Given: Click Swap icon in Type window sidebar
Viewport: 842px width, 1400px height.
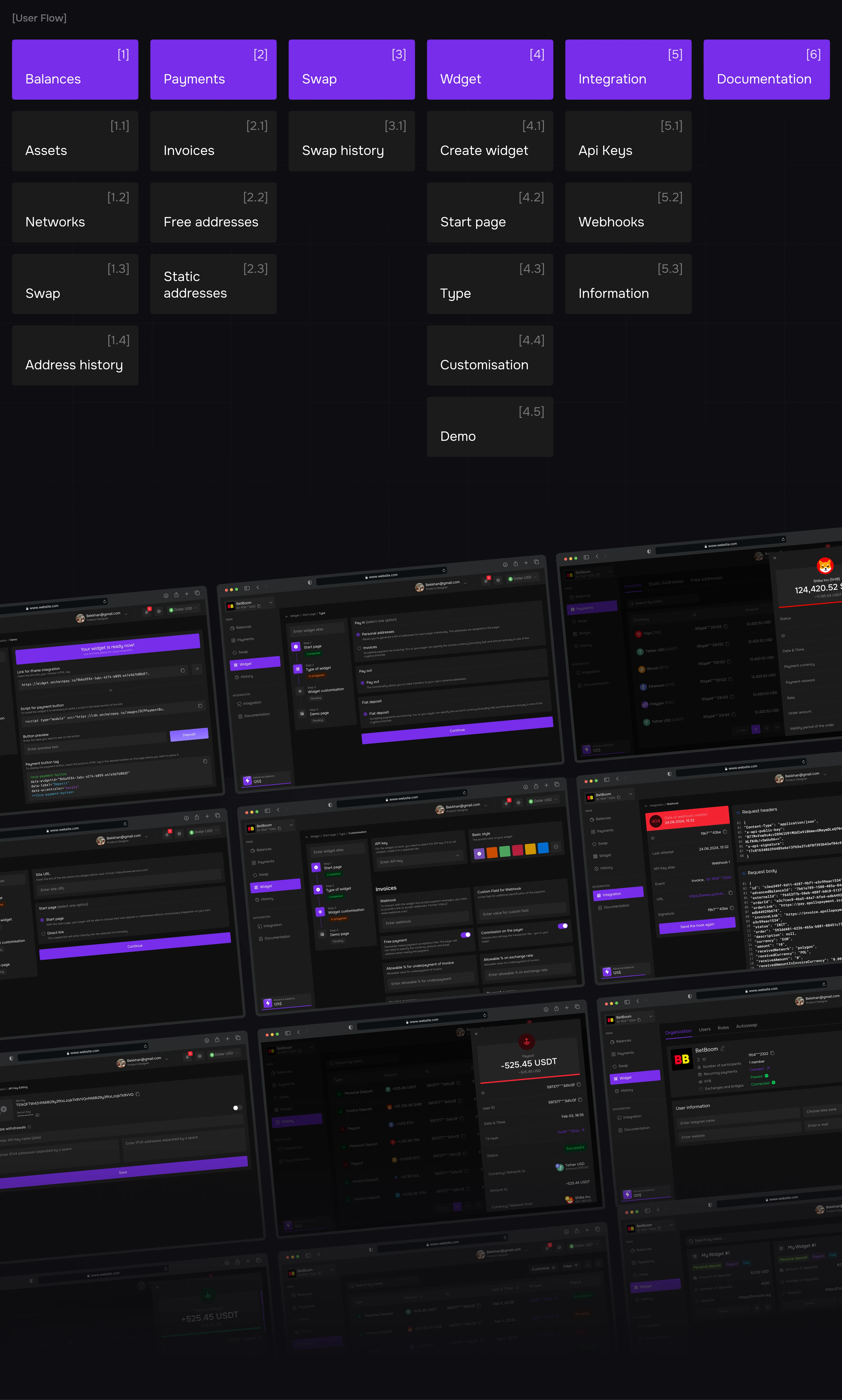Looking at the screenshot, I should (234, 653).
